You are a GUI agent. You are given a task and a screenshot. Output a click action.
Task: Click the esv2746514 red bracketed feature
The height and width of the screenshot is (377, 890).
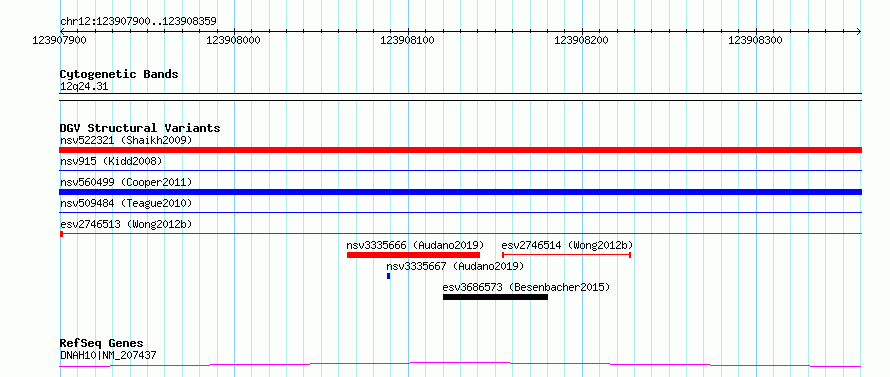[x=566, y=255]
